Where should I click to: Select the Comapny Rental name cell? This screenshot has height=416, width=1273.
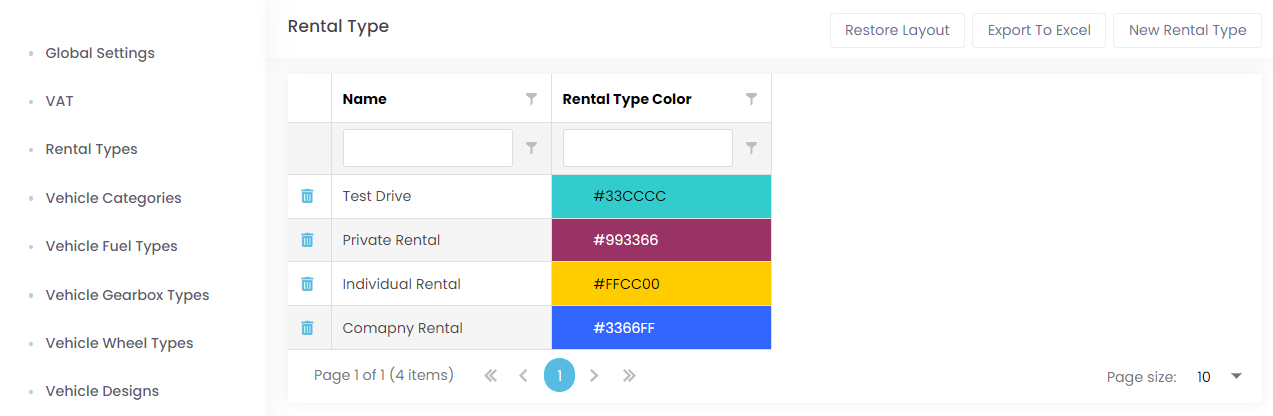[441, 328]
